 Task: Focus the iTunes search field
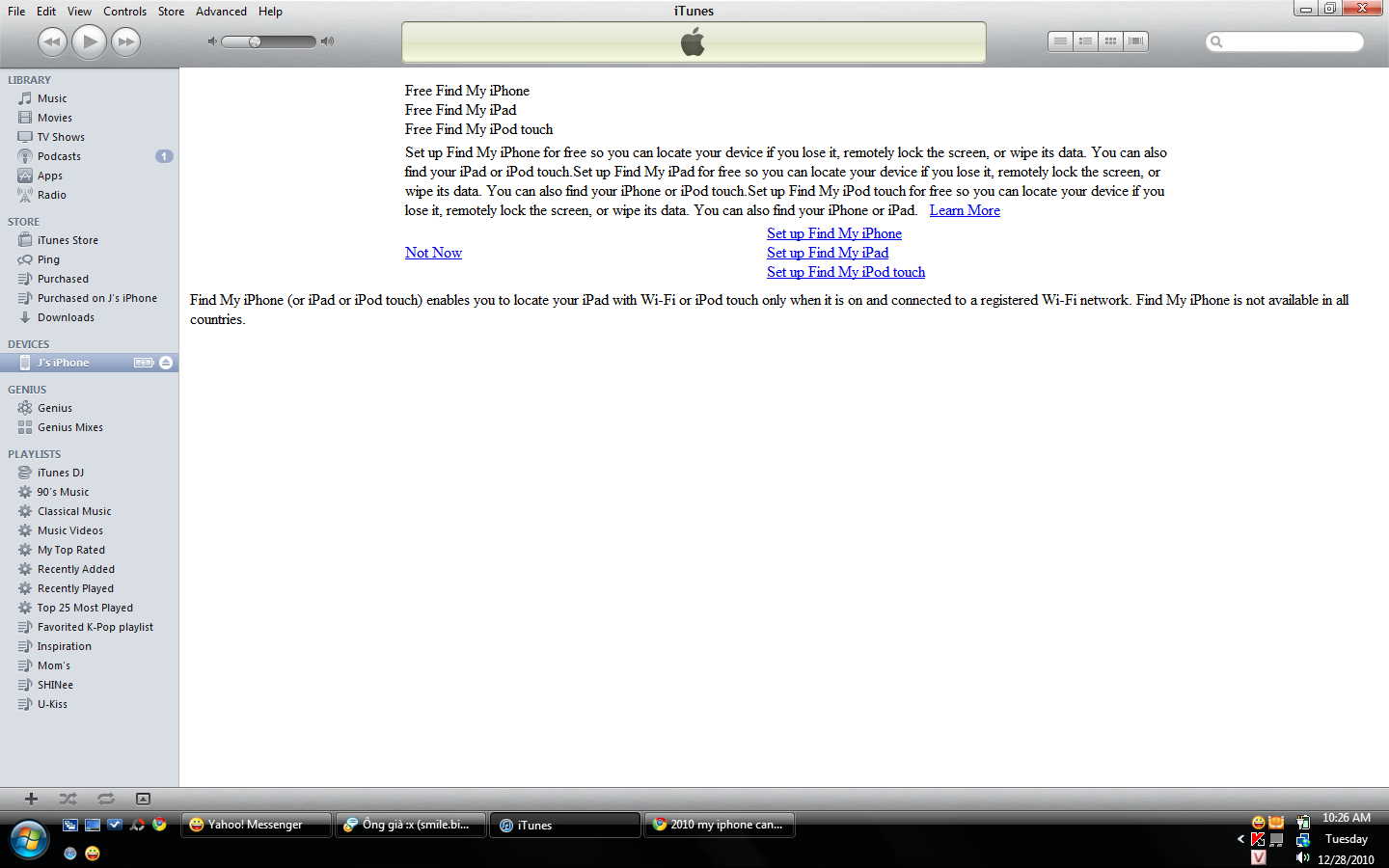pos(1285,41)
